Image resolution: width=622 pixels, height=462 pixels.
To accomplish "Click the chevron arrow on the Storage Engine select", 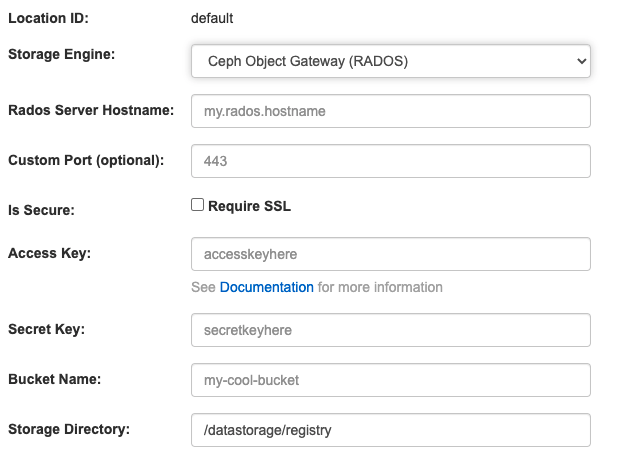I will (580, 61).
